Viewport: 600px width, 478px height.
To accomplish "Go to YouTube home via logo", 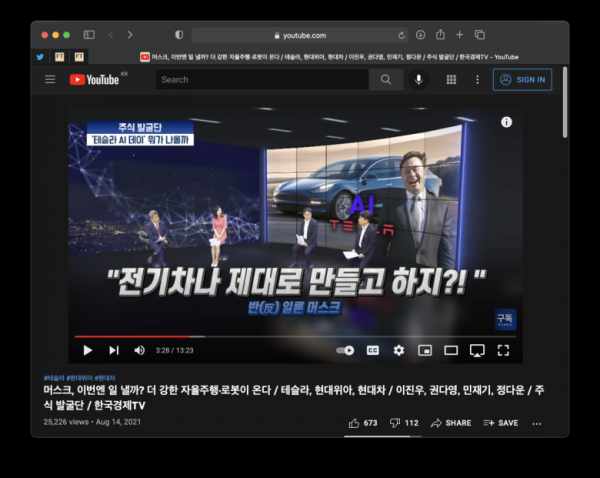I will pyautogui.click(x=94, y=79).
